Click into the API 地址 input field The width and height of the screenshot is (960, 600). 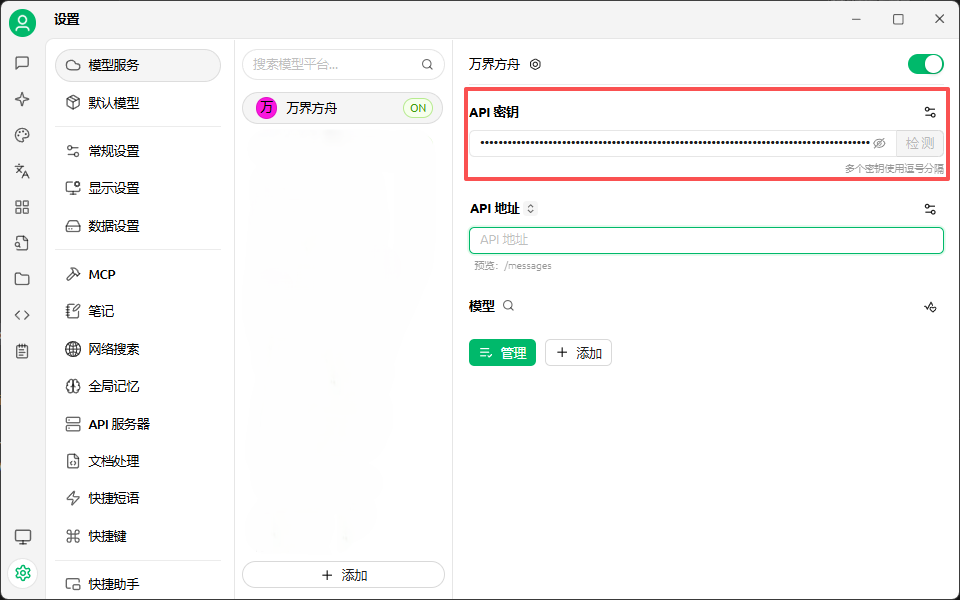[x=706, y=240]
